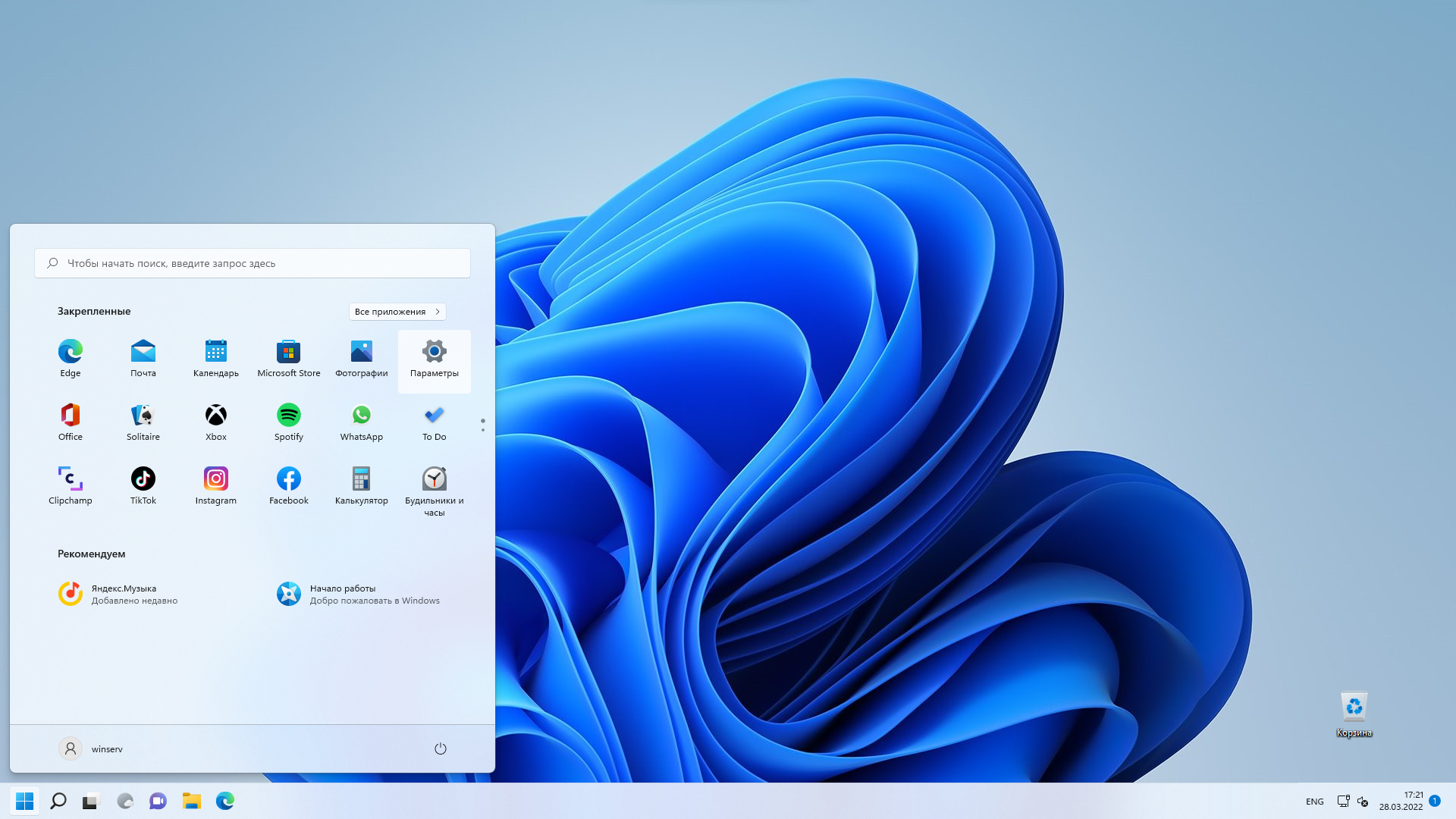This screenshot has width=1456, height=819.
Task: Click ENG language indicator in taskbar
Action: pos(1314,801)
